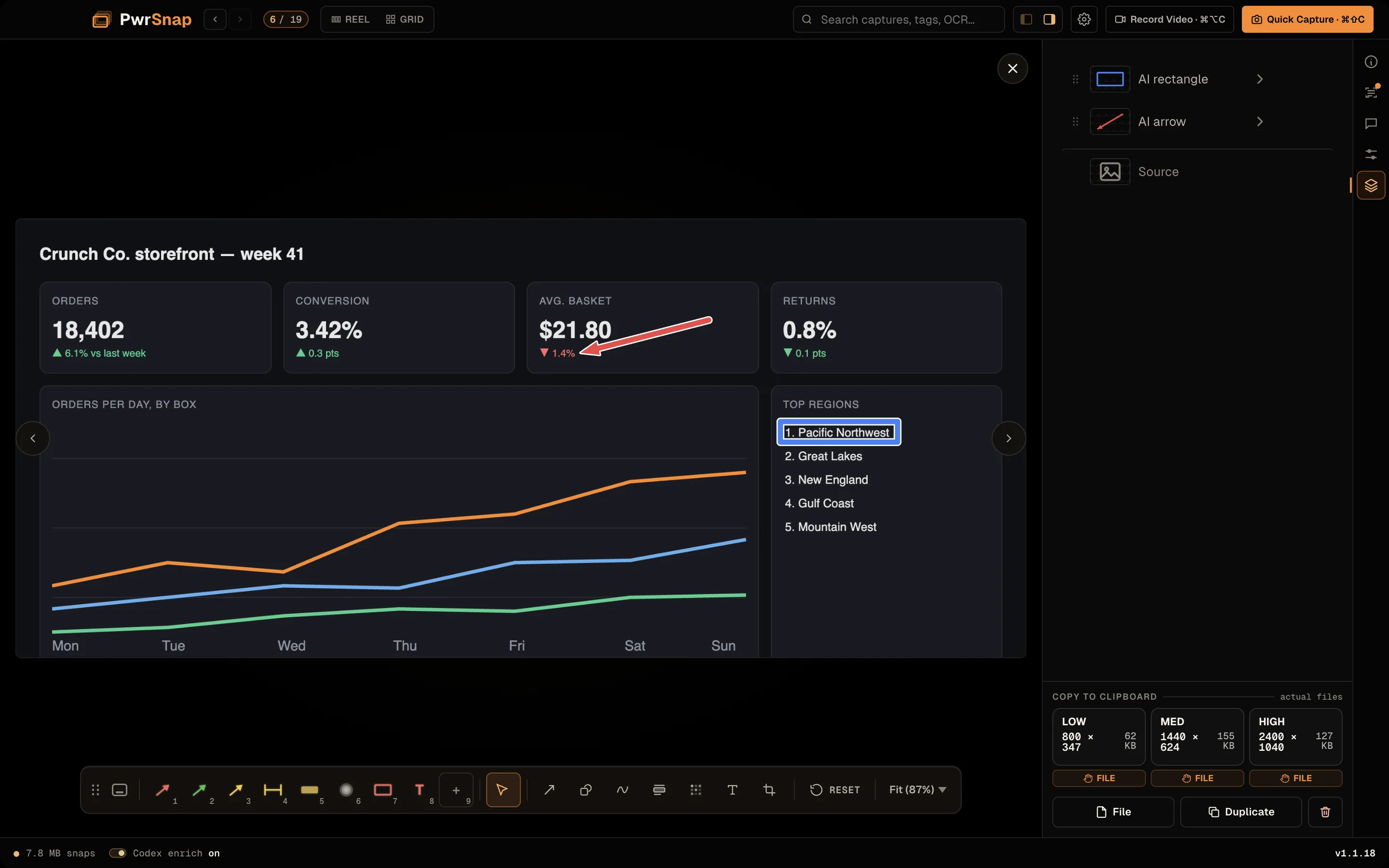
Task: Focus the search captures field
Action: click(x=899, y=19)
